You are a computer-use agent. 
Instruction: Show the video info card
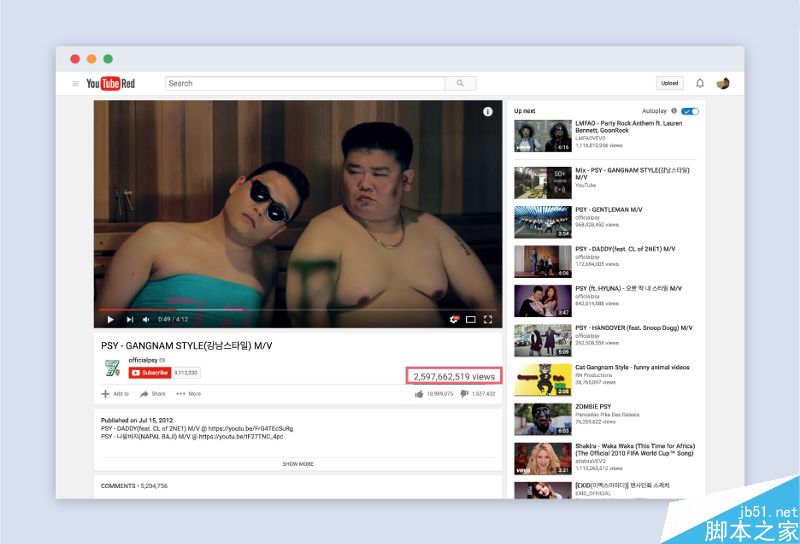point(488,112)
